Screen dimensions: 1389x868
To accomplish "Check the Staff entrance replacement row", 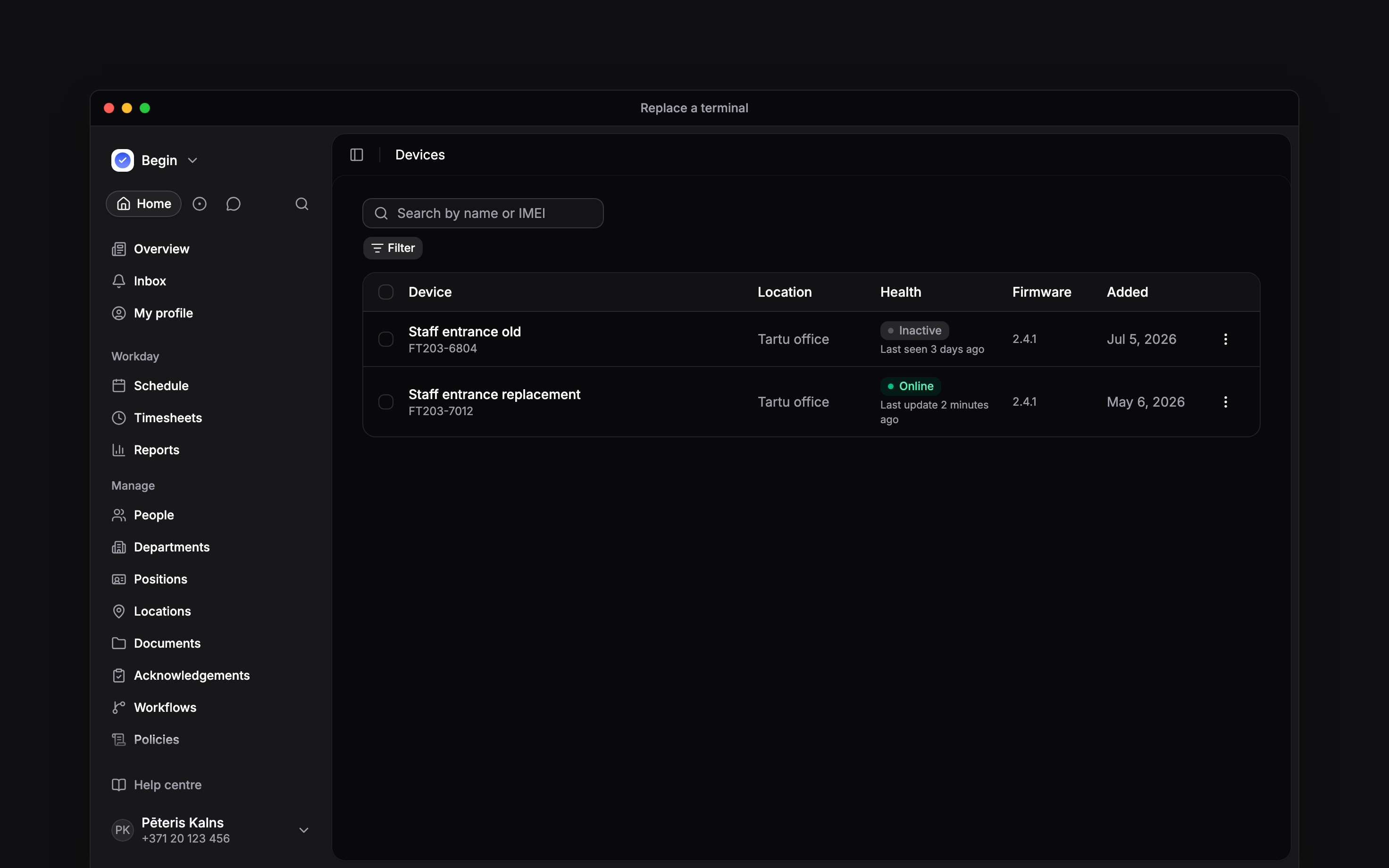I will (386, 402).
